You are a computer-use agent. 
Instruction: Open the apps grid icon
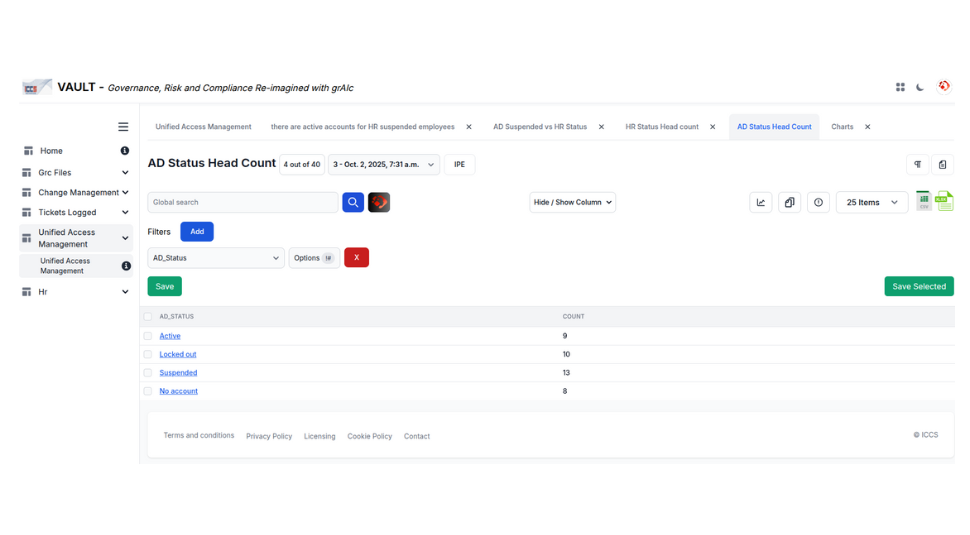900,87
